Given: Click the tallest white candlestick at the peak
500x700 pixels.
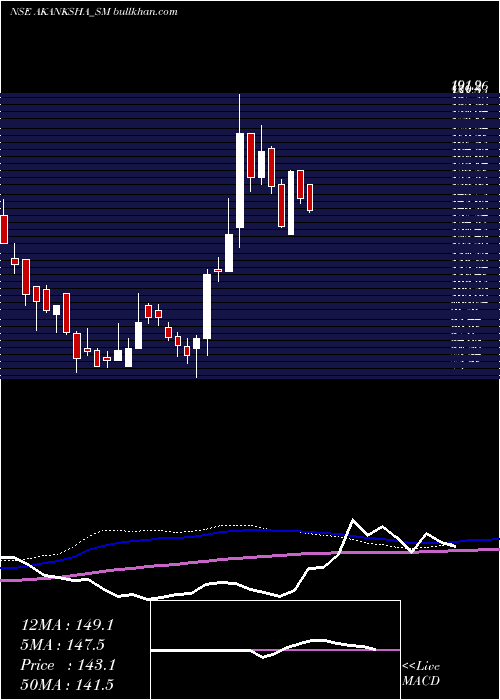Looking at the screenshot, I should point(240,180).
